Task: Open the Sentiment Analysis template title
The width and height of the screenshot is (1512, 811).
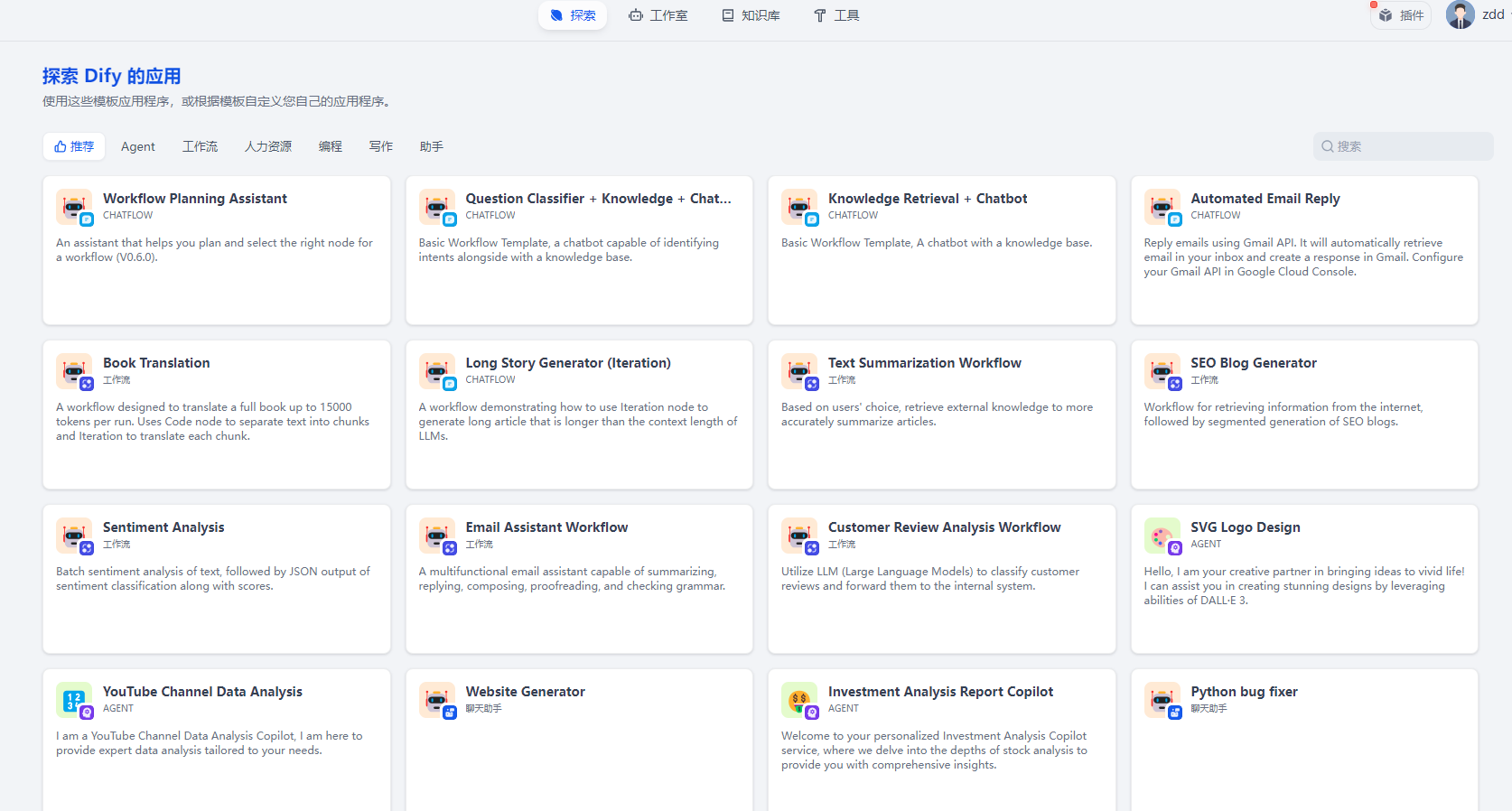Action: (x=163, y=527)
